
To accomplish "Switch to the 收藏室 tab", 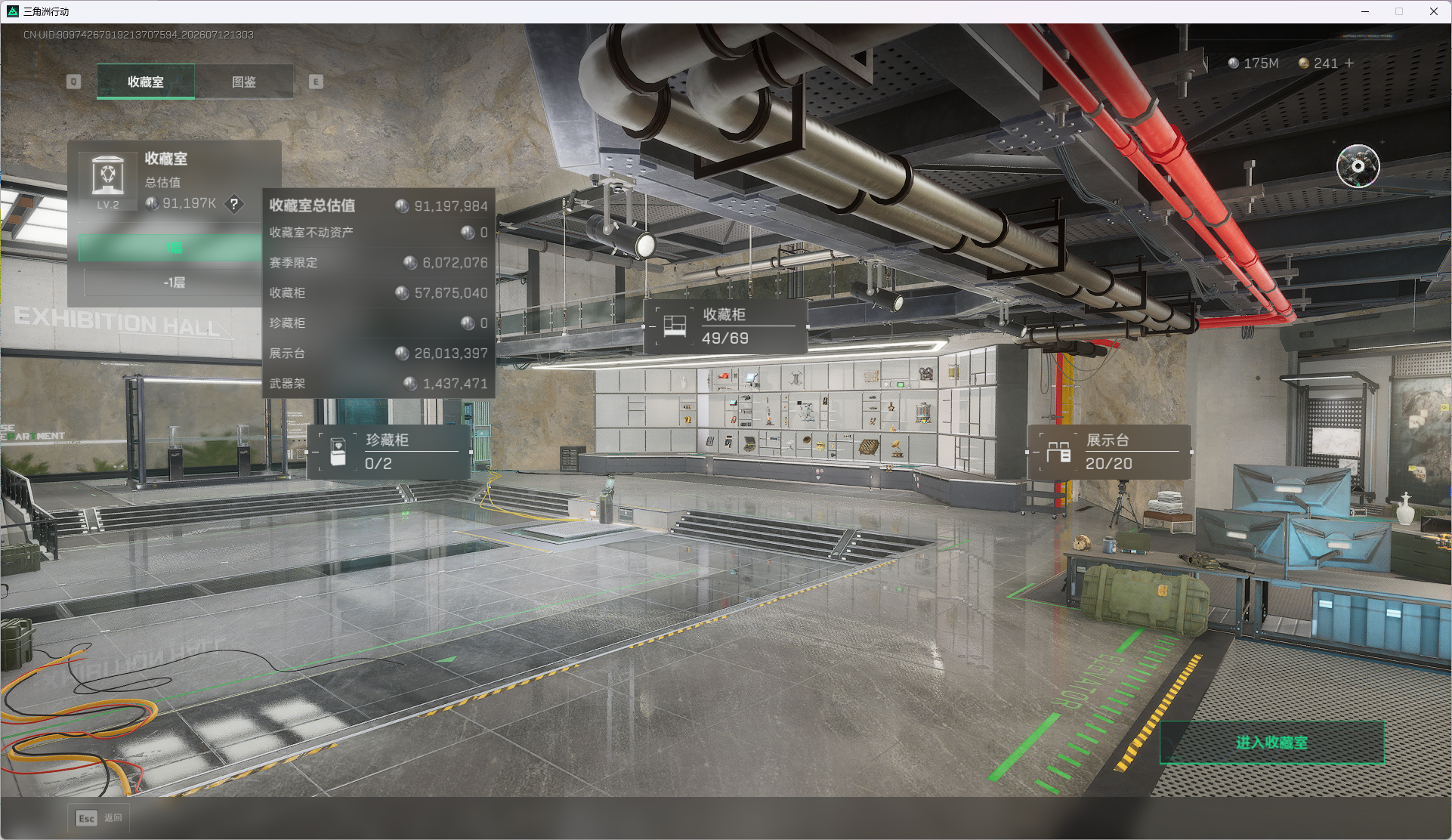I will click(x=146, y=82).
